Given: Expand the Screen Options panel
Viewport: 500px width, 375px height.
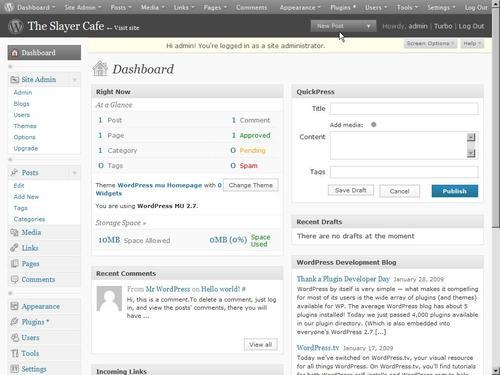Looking at the screenshot, I should tap(430, 44).
